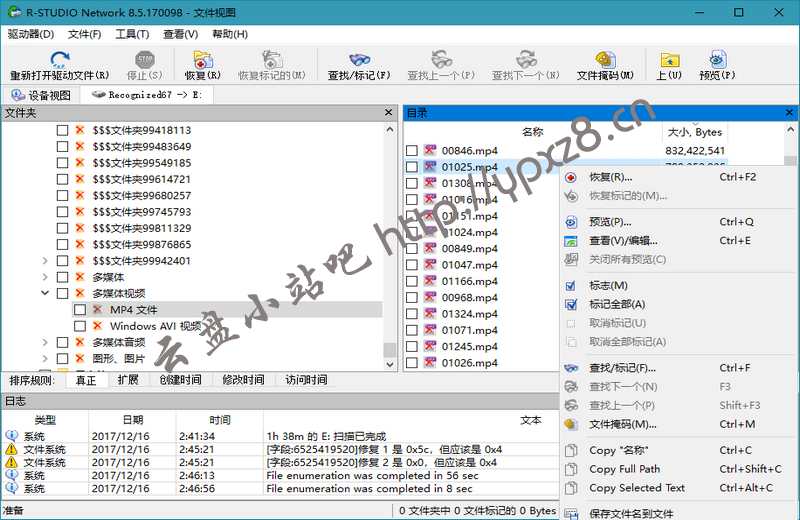Check the box for 01026.mp4
The width and height of the screenshot is (800, 520).
[412, 363]
